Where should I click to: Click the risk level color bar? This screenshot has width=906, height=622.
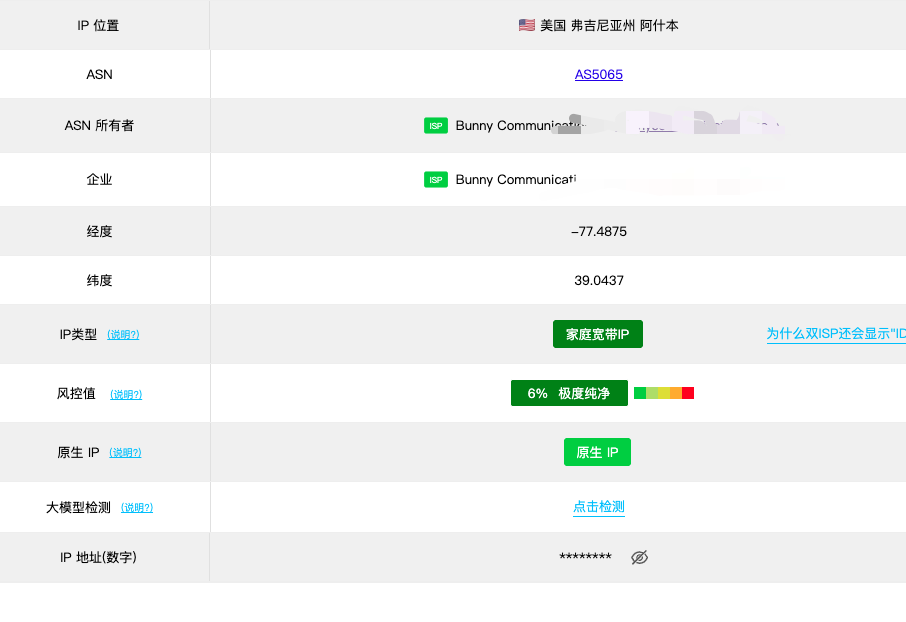pos(664,393)
